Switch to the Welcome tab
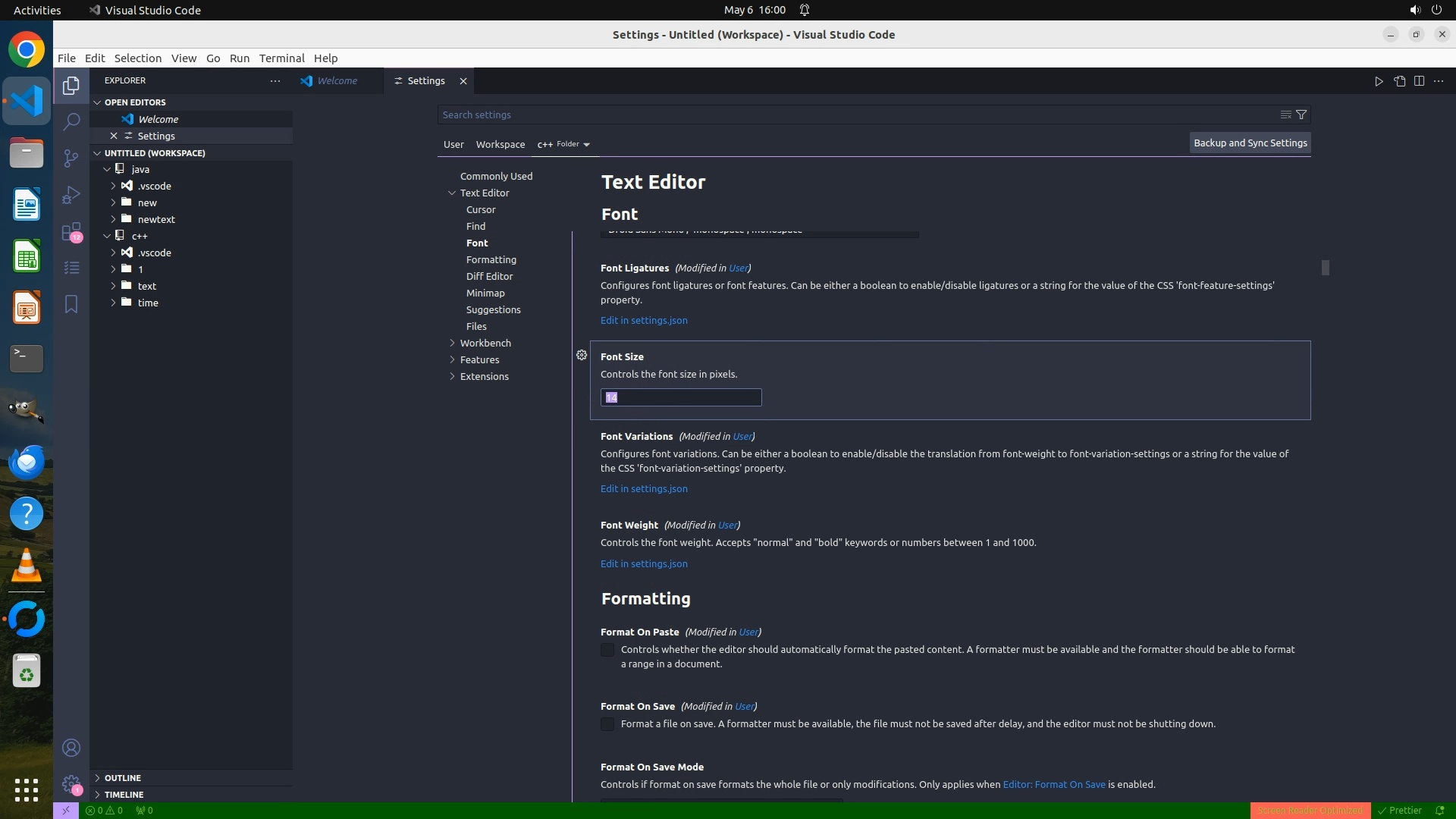Viewport: 1456px width, 819px height. pyautogui.click(x=337, y=81)
